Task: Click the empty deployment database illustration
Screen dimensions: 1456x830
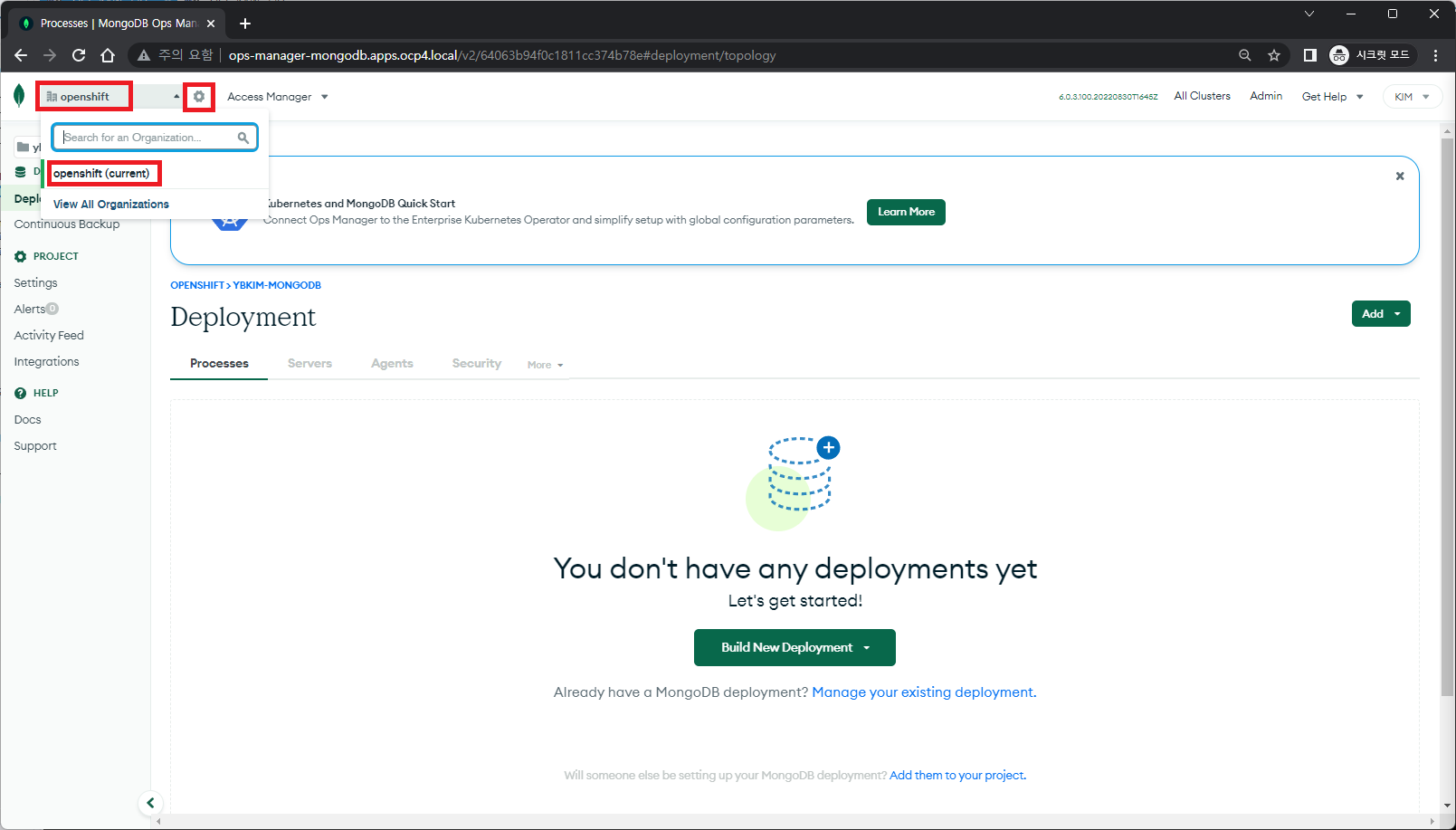Action: point(794,483)
